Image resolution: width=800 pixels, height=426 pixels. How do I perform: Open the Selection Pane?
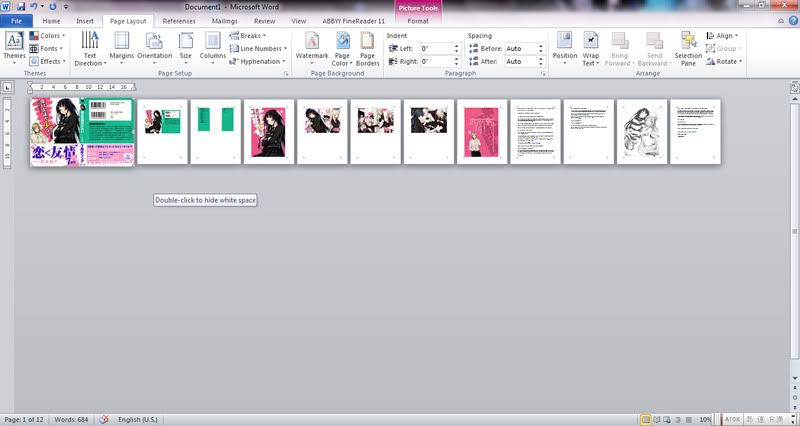click(688, 48)
